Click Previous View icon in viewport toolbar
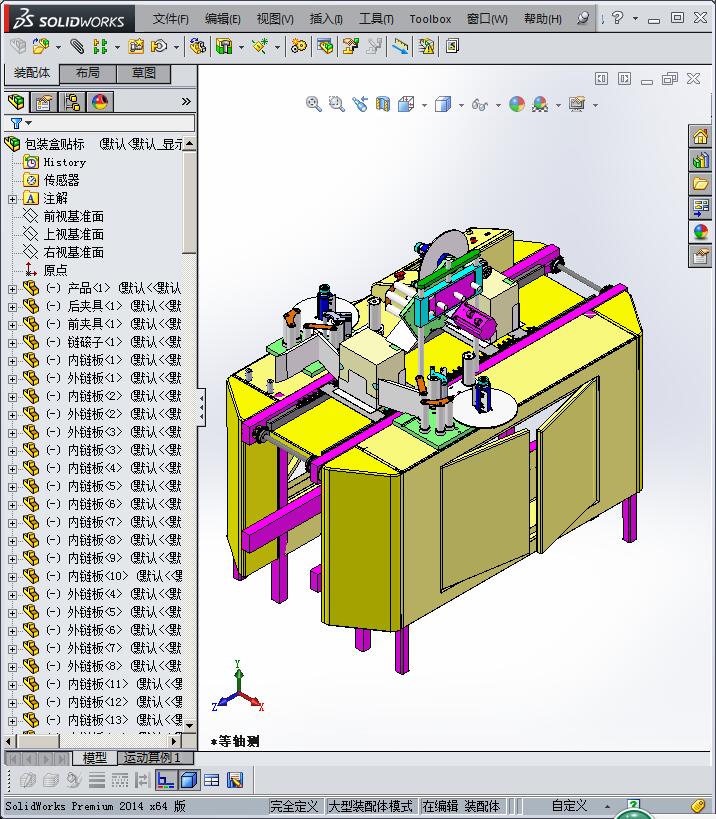This screenshot has width=716, height=819. click(x=360, y=104)
